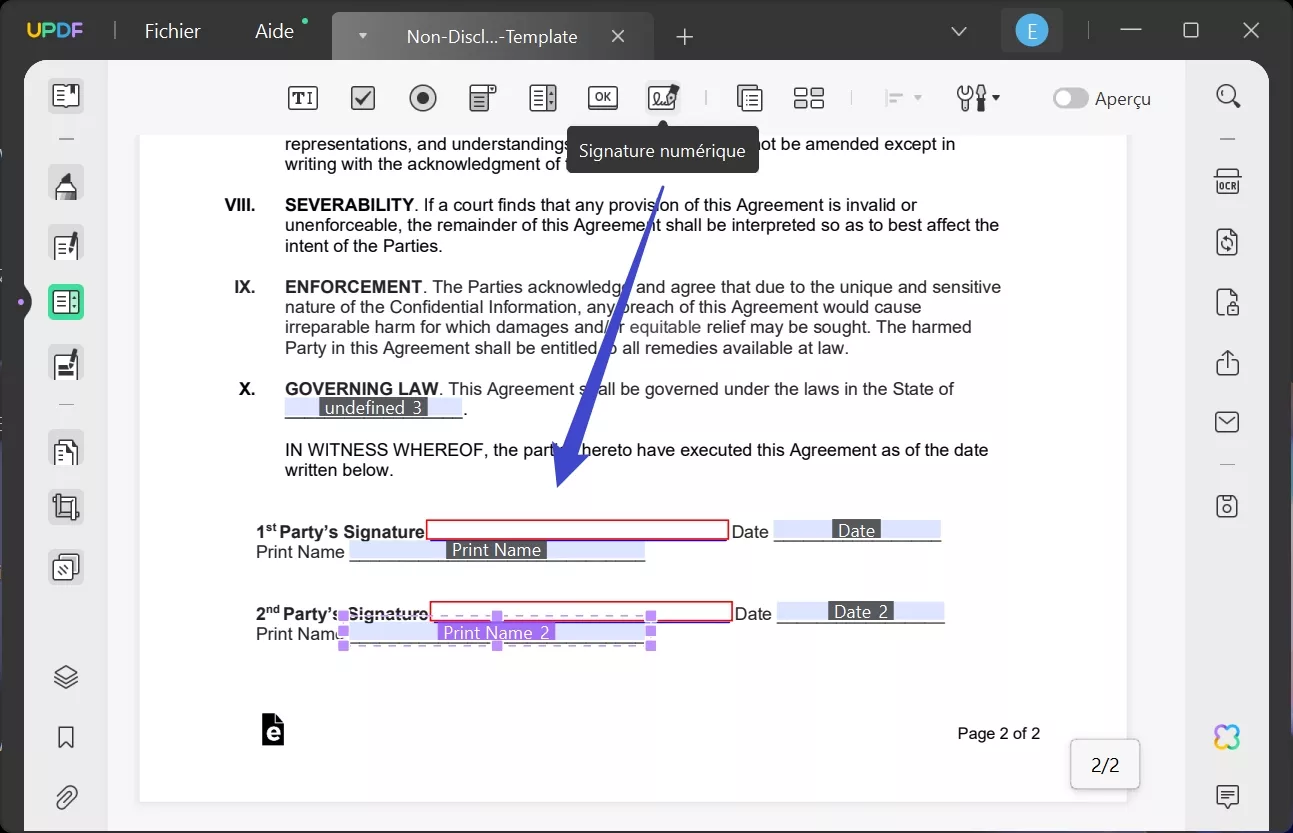Open the form field recognition grid tool

809,98
